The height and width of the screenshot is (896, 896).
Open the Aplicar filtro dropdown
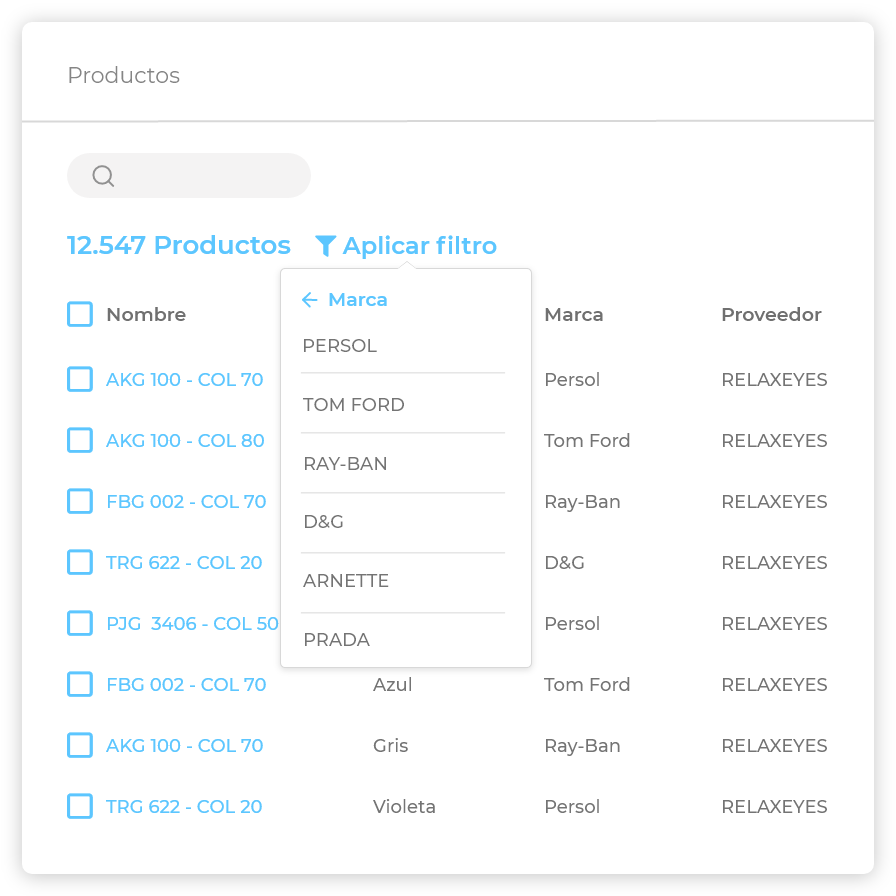(x=419, y=246)
